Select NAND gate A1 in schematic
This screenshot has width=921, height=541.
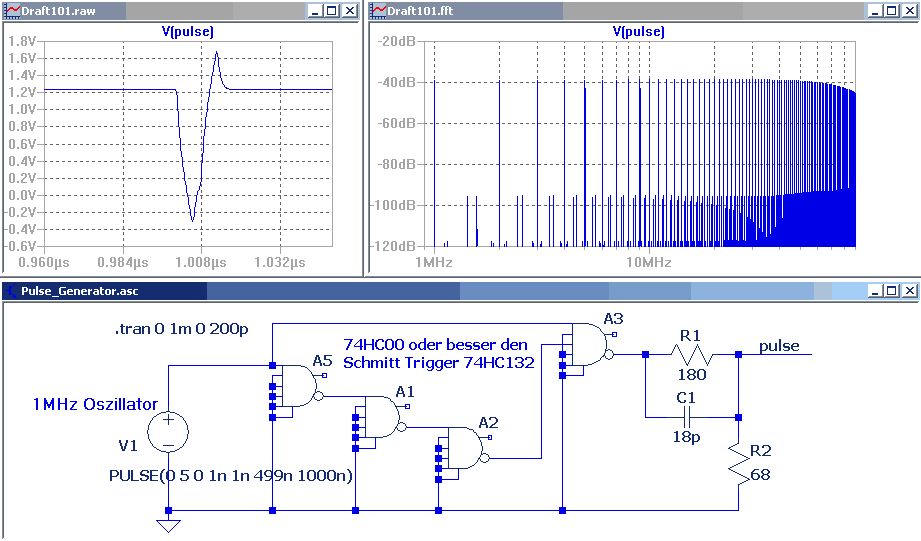pyautogui.click(x=382, y=417)
